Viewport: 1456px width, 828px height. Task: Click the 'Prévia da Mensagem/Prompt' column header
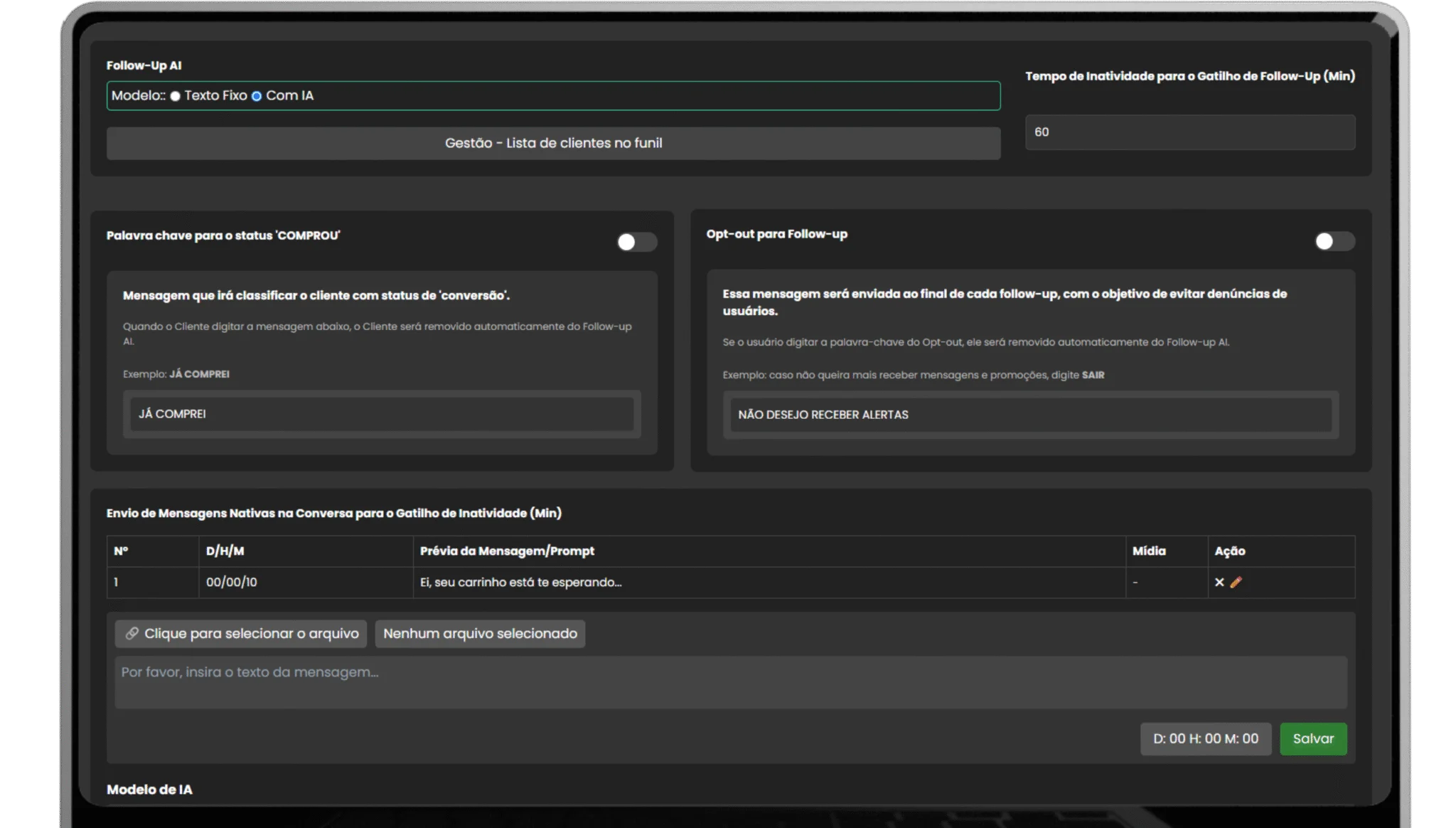(507, 551)
